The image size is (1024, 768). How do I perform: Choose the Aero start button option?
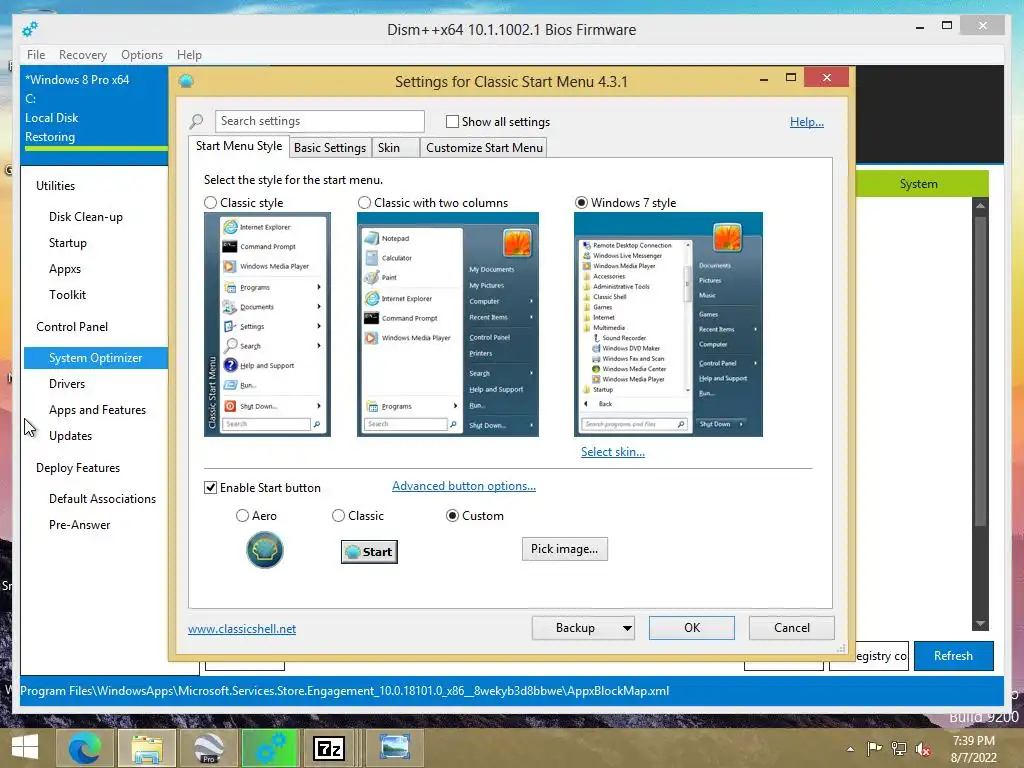click(x=242, y=516)
